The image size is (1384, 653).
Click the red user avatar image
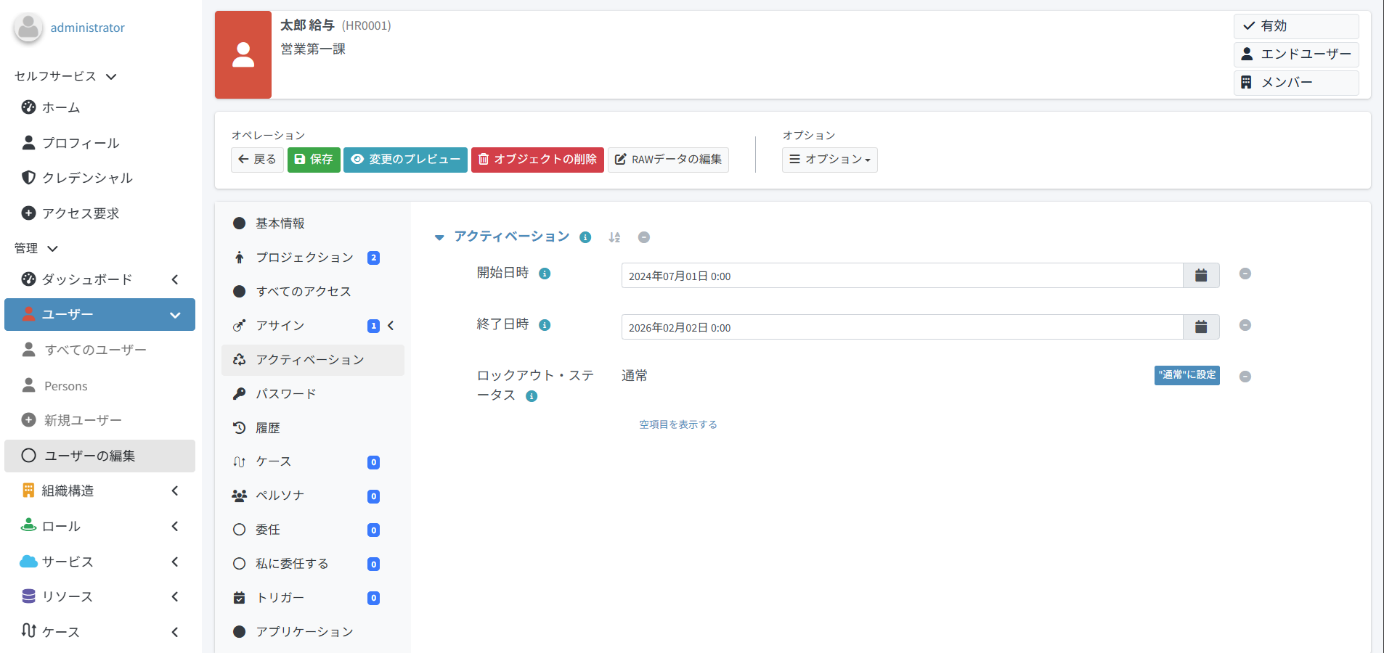pos(243,55)
